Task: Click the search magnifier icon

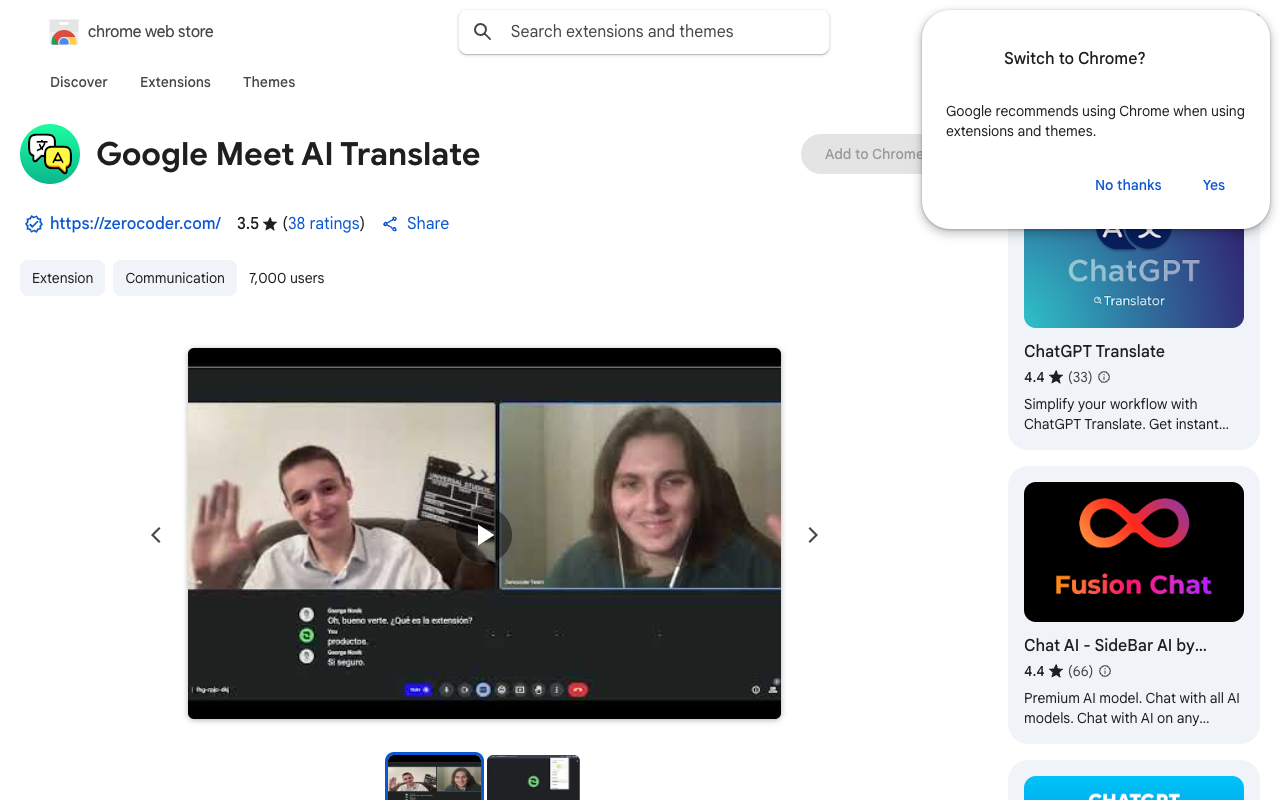Action: 483,32
